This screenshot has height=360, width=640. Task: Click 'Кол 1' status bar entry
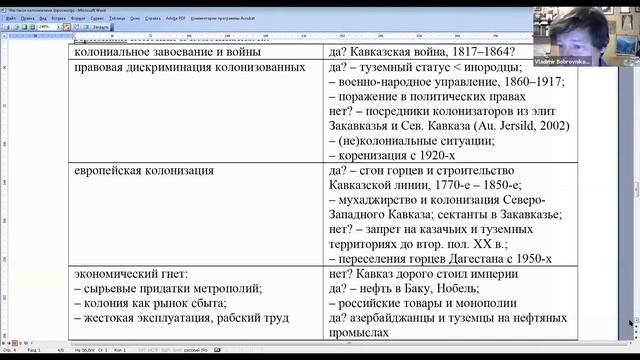click(120, 350)
